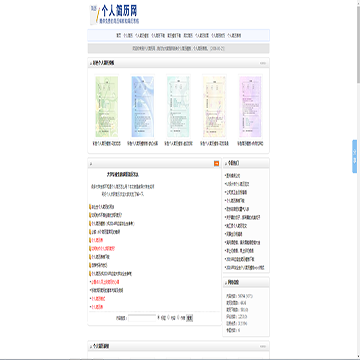Click the content search text field
Viewport: 360px width, 360px height.
[x=142, y=318]
